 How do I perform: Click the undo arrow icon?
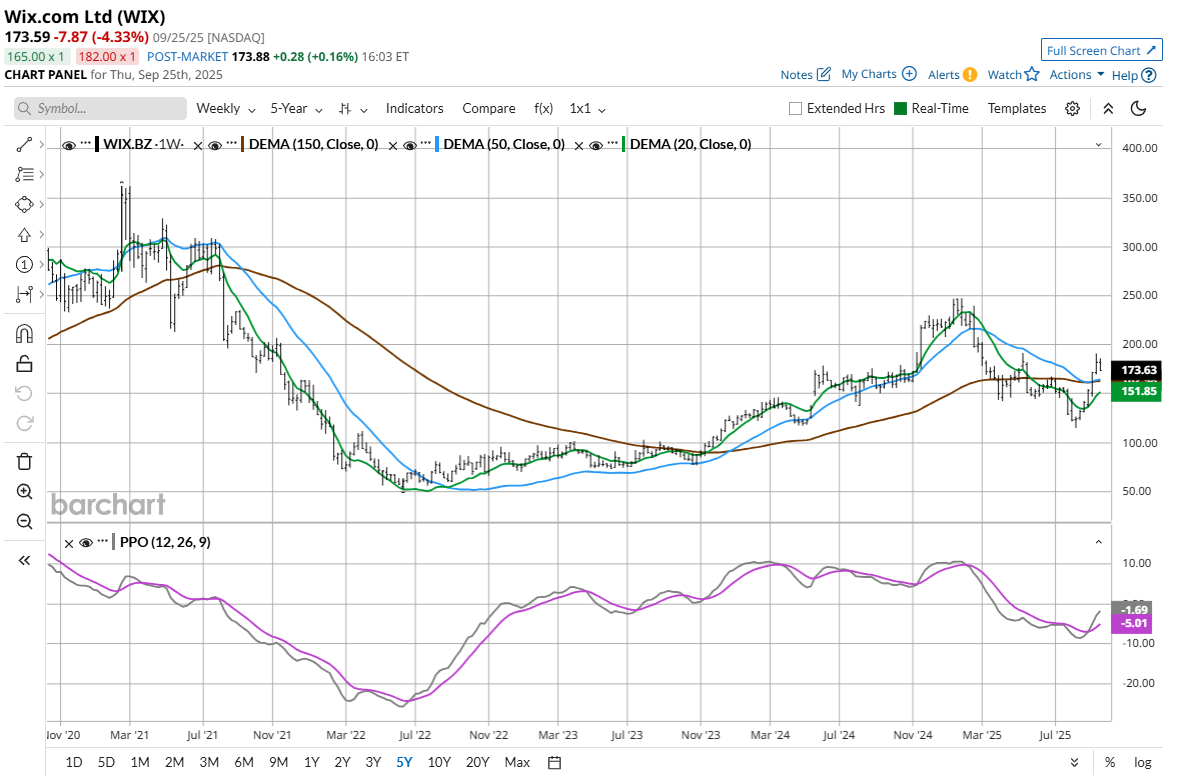coord(24,393)
